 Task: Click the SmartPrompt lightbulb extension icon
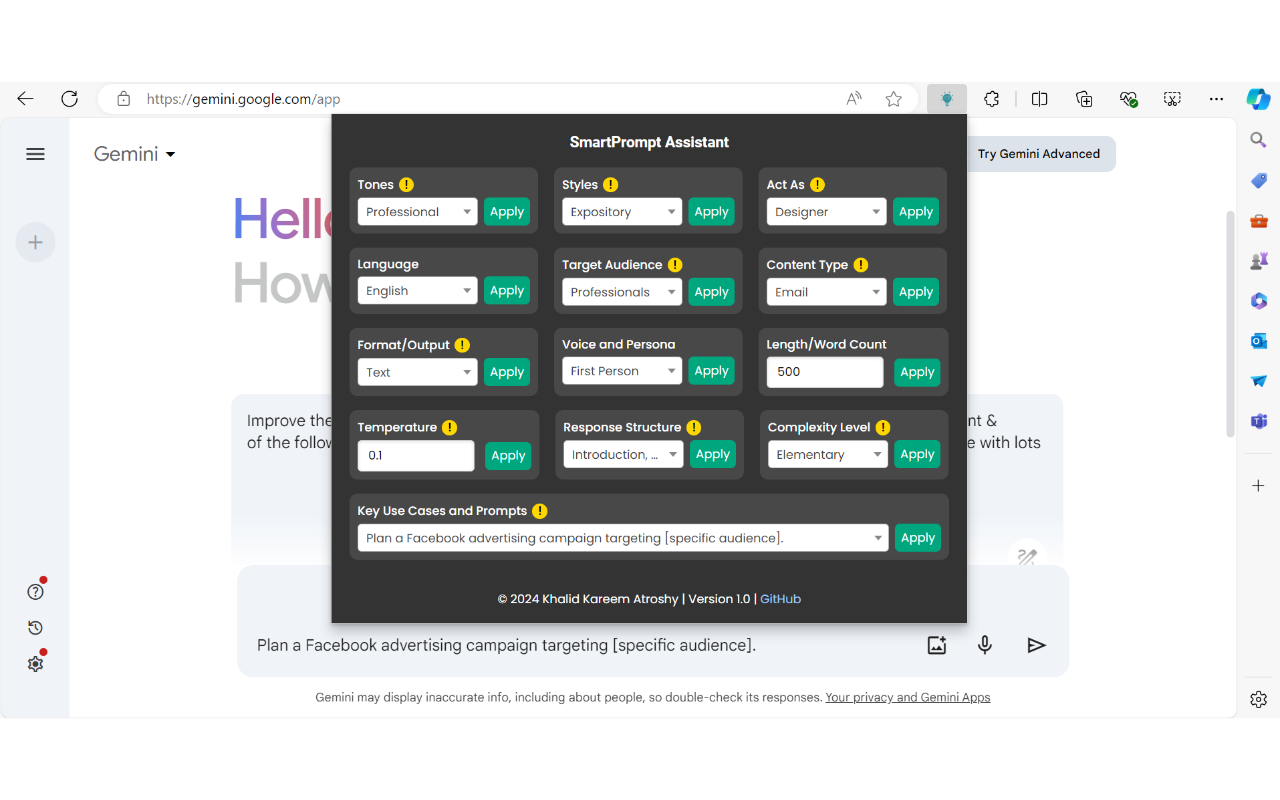click(946, 99)
